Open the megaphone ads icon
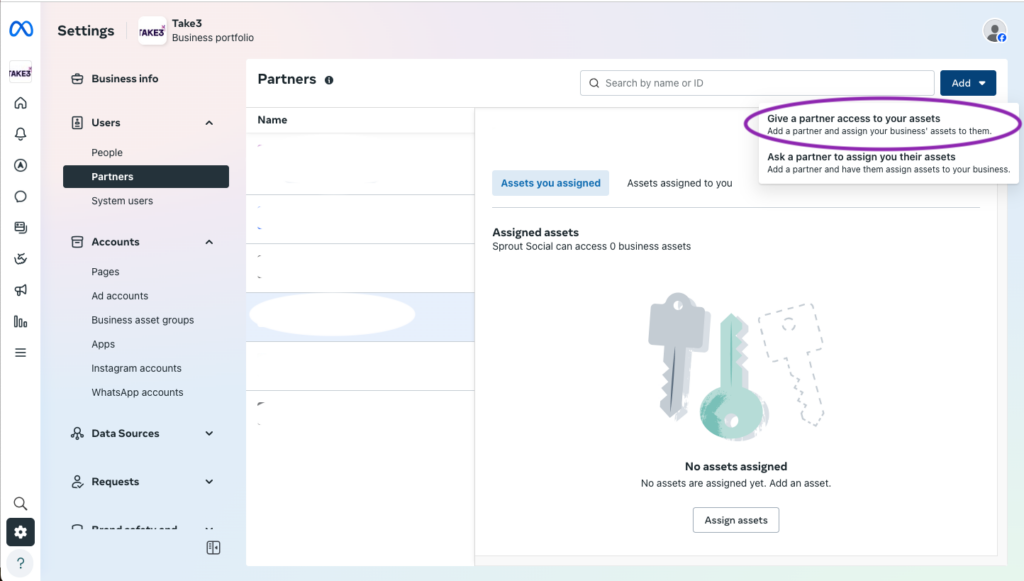Viewport: 1024px width, 581px height. (x=20, y=290)
